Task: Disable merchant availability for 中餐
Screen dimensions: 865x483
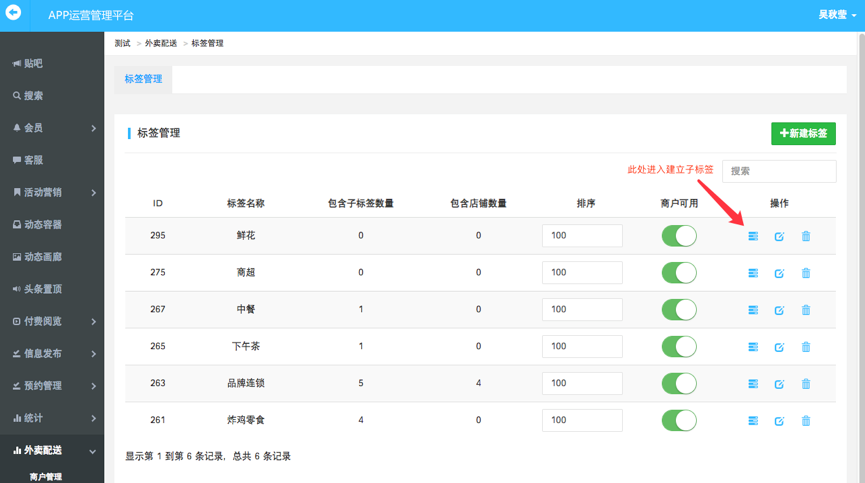Action: tap(679, 309)
